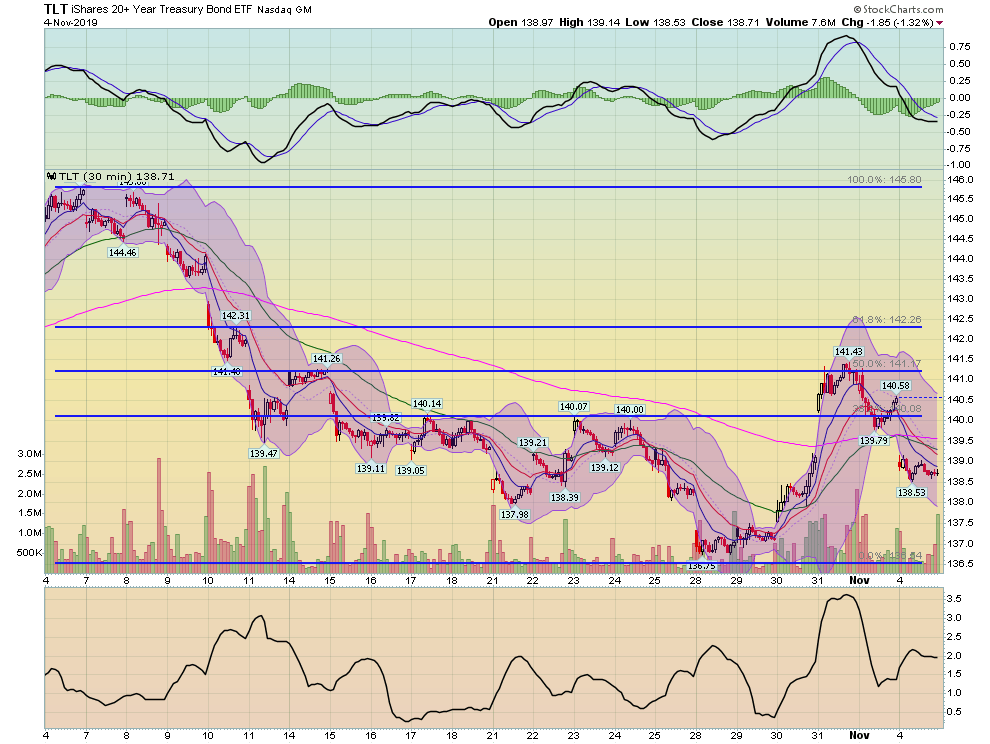Screen dimensions: 990x744
Task: Click the 139.79 price label
Action: (874, 441)
